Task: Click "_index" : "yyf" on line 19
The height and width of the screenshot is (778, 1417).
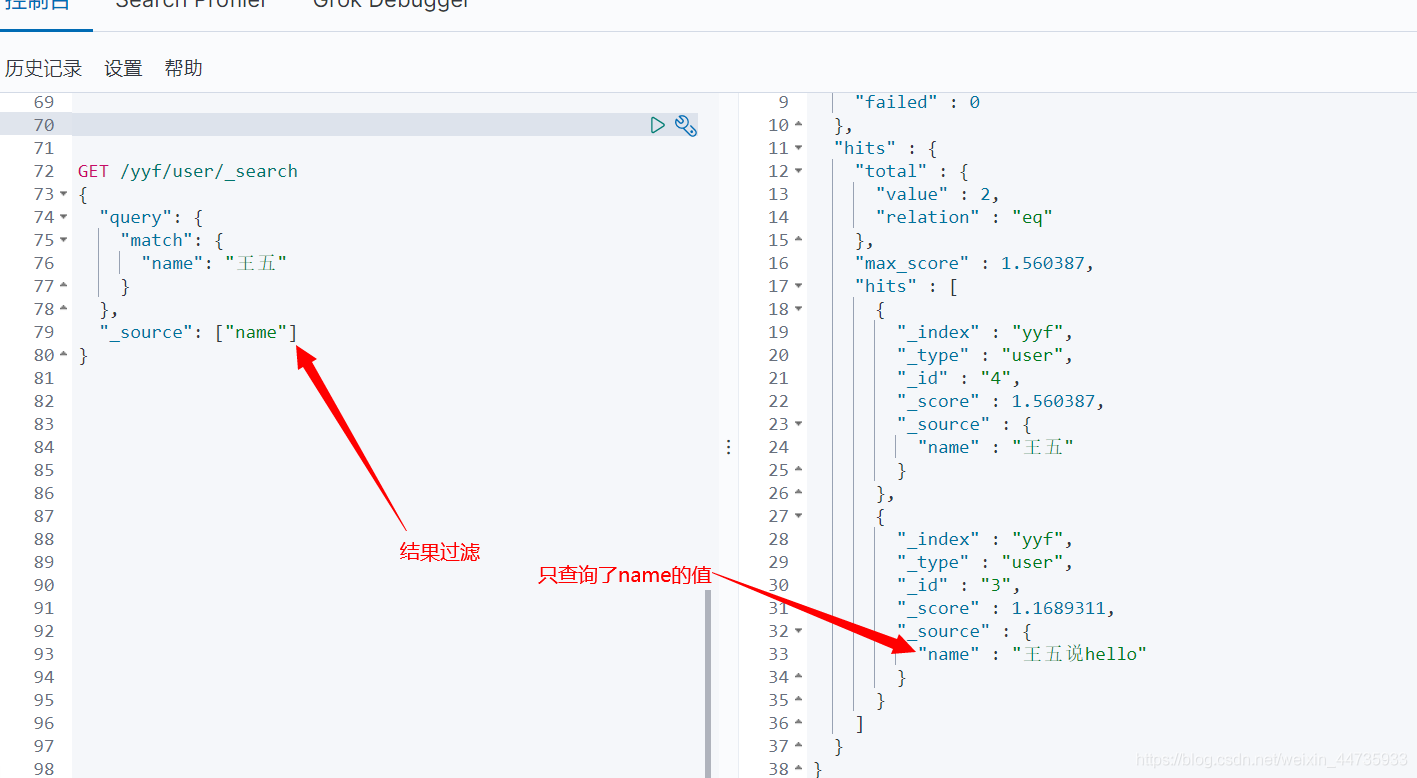Action: 985,332
